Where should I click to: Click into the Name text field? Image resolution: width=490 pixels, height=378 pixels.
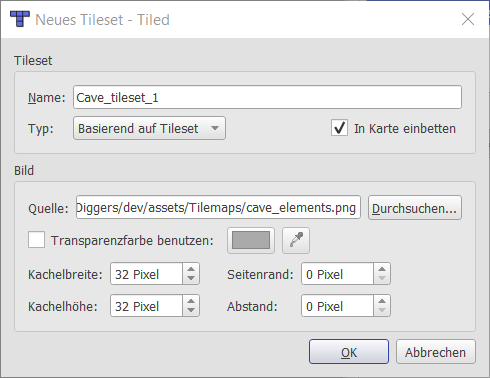pyautogui.click(x=267, y=97)
